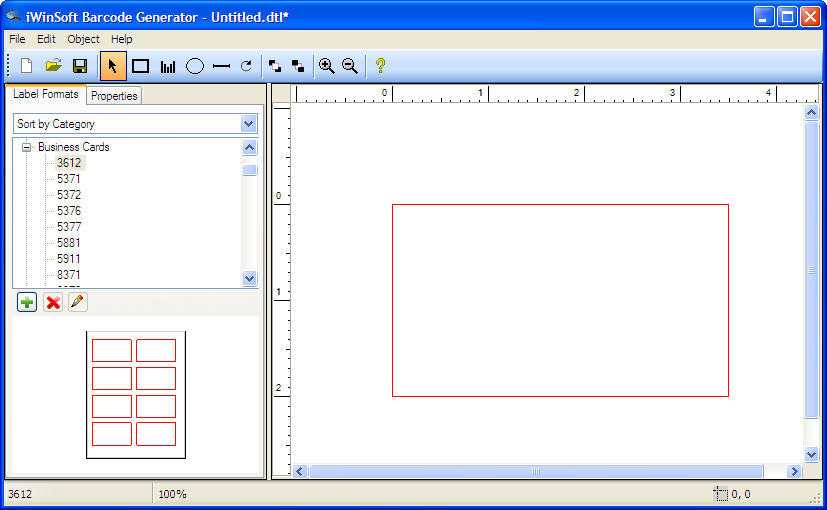Select the ellipse drawing tool

point(195,66)
